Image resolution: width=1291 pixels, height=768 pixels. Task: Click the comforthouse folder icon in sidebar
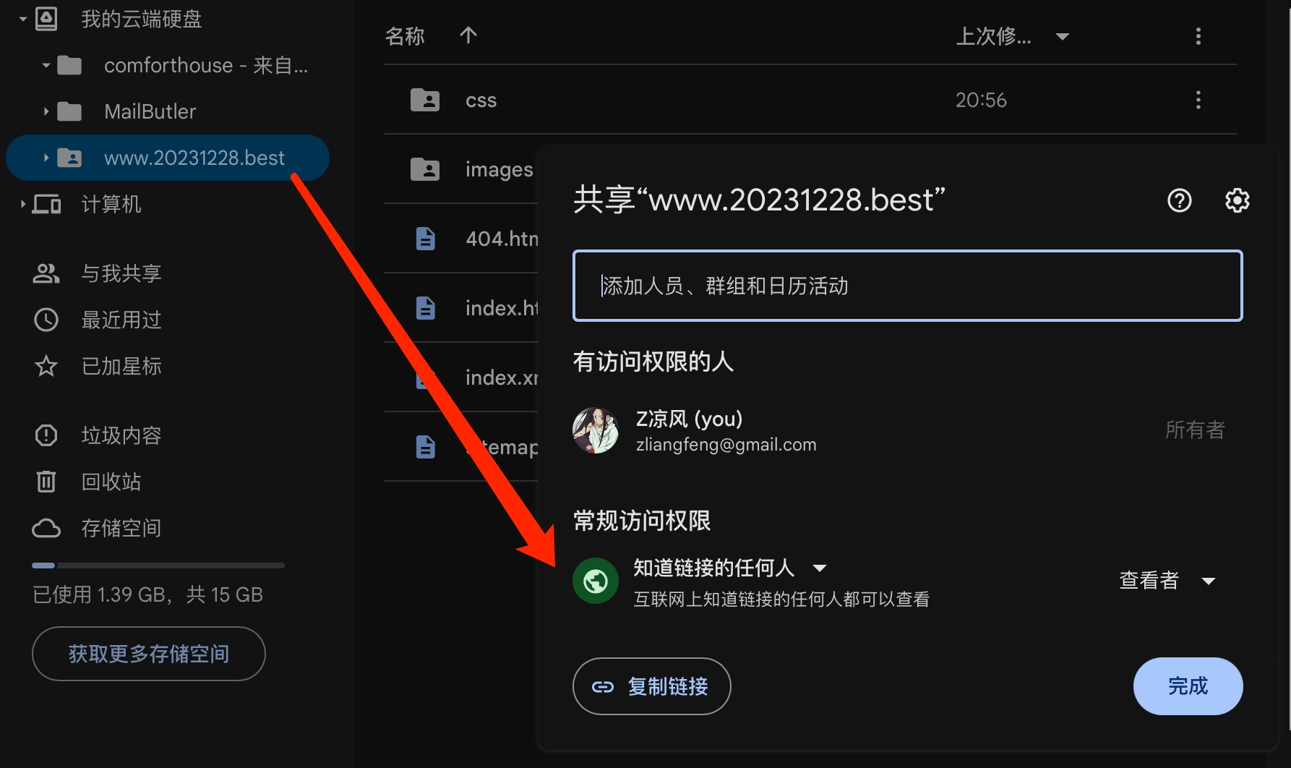tap(69, 66)
